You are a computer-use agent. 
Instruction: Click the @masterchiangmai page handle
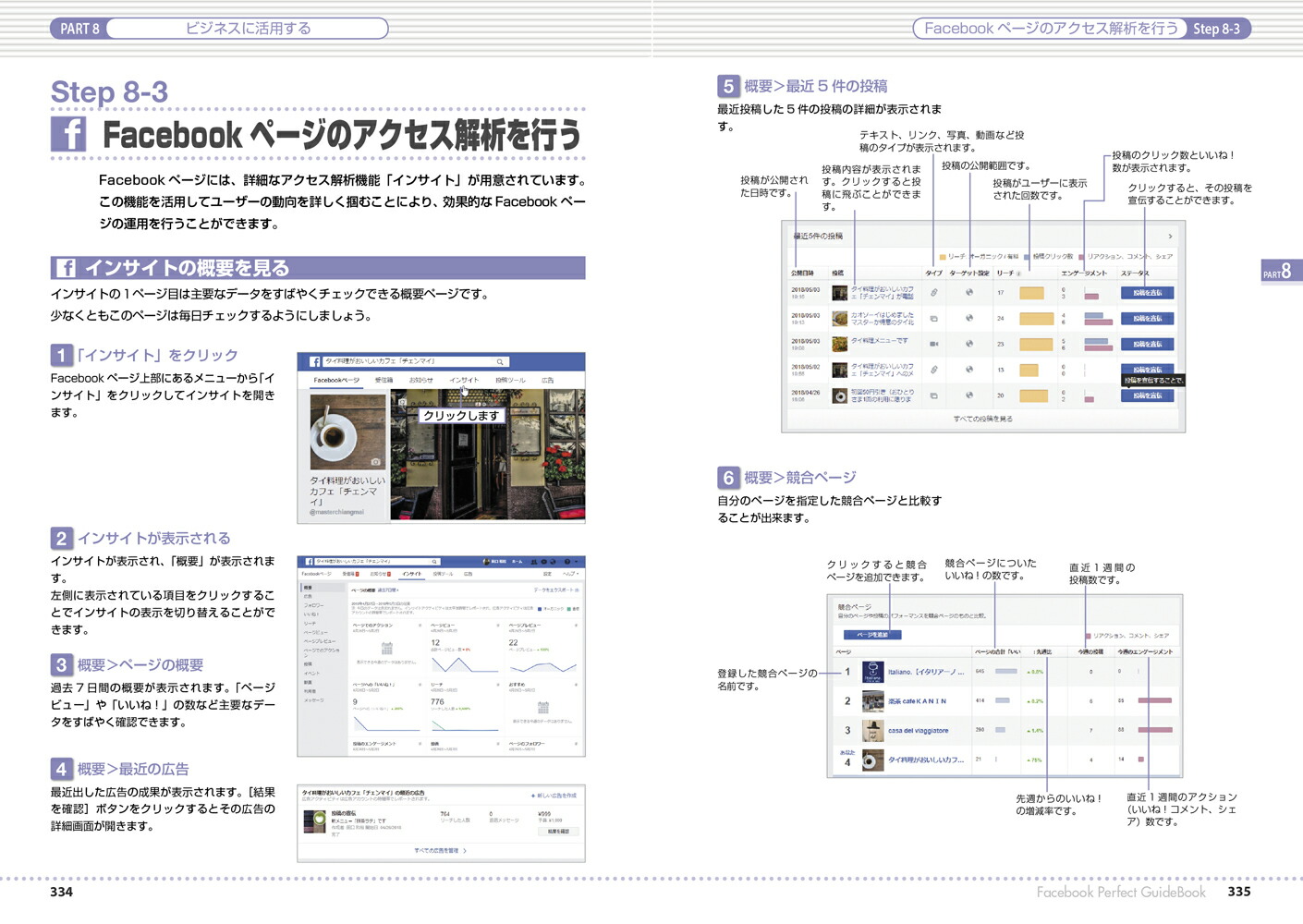pyautogui.click(x=337, y=512)
